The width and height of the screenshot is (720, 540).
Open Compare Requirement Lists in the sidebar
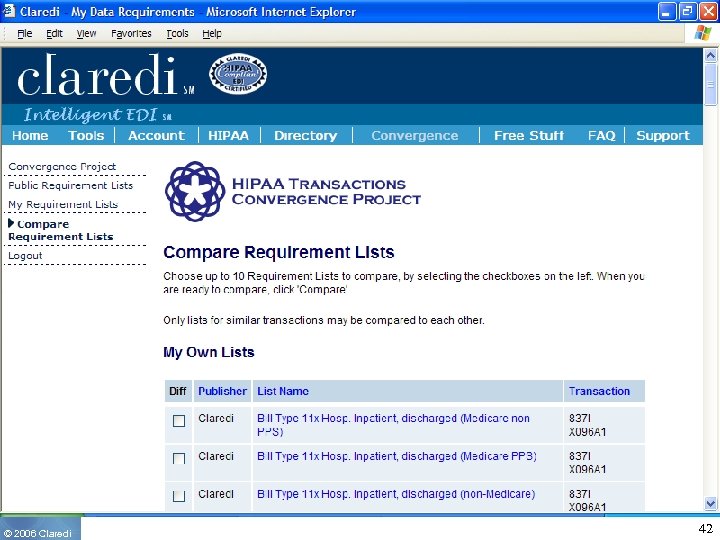tap(61, 230)
